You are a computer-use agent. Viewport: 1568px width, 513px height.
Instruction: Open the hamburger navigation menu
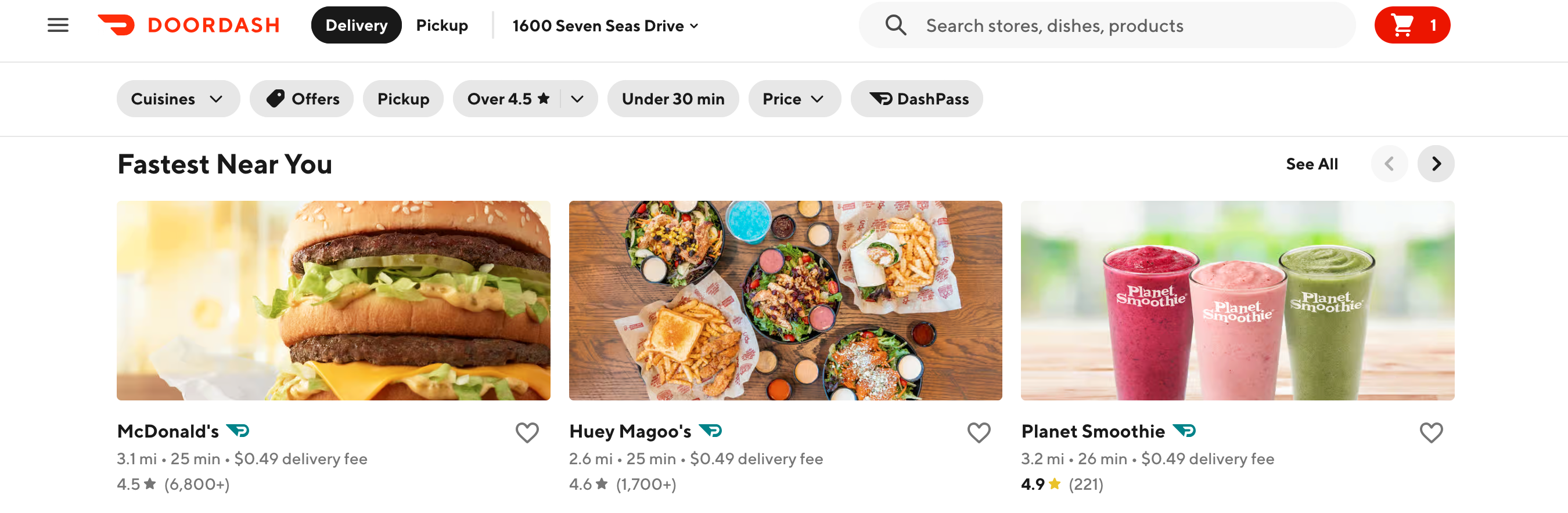tap(58, 26)
